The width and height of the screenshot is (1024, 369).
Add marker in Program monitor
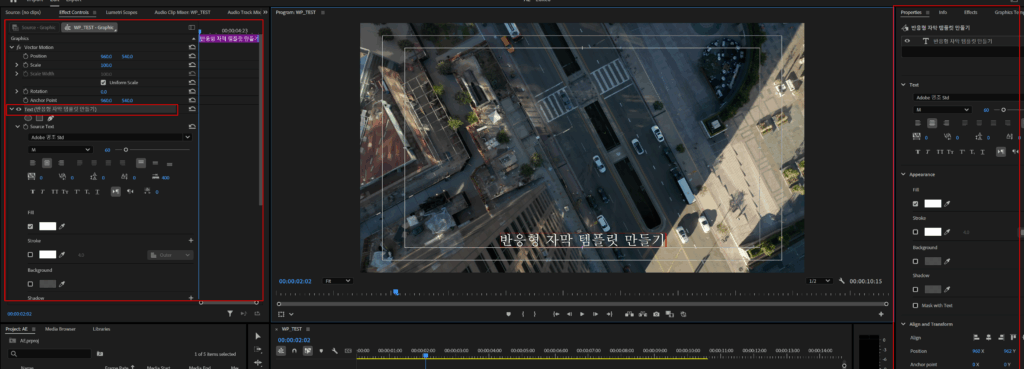click(508, 314)
